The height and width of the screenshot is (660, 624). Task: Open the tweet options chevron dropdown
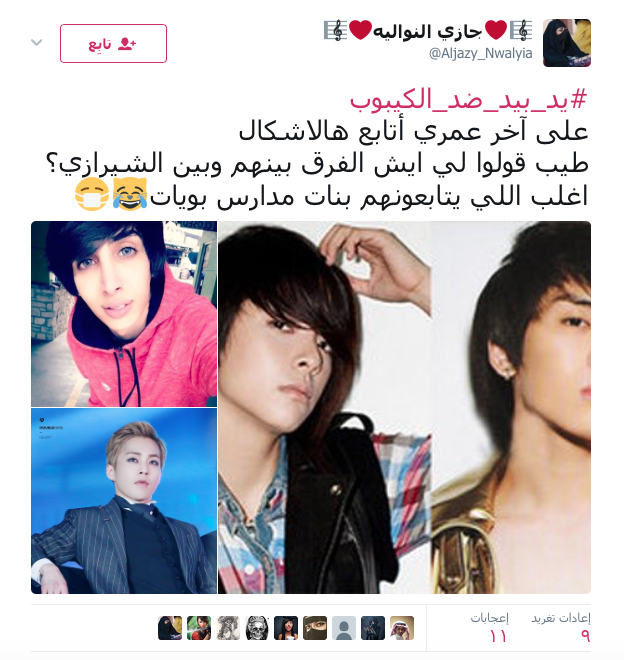pyautogui.click(x=37, y=43)
